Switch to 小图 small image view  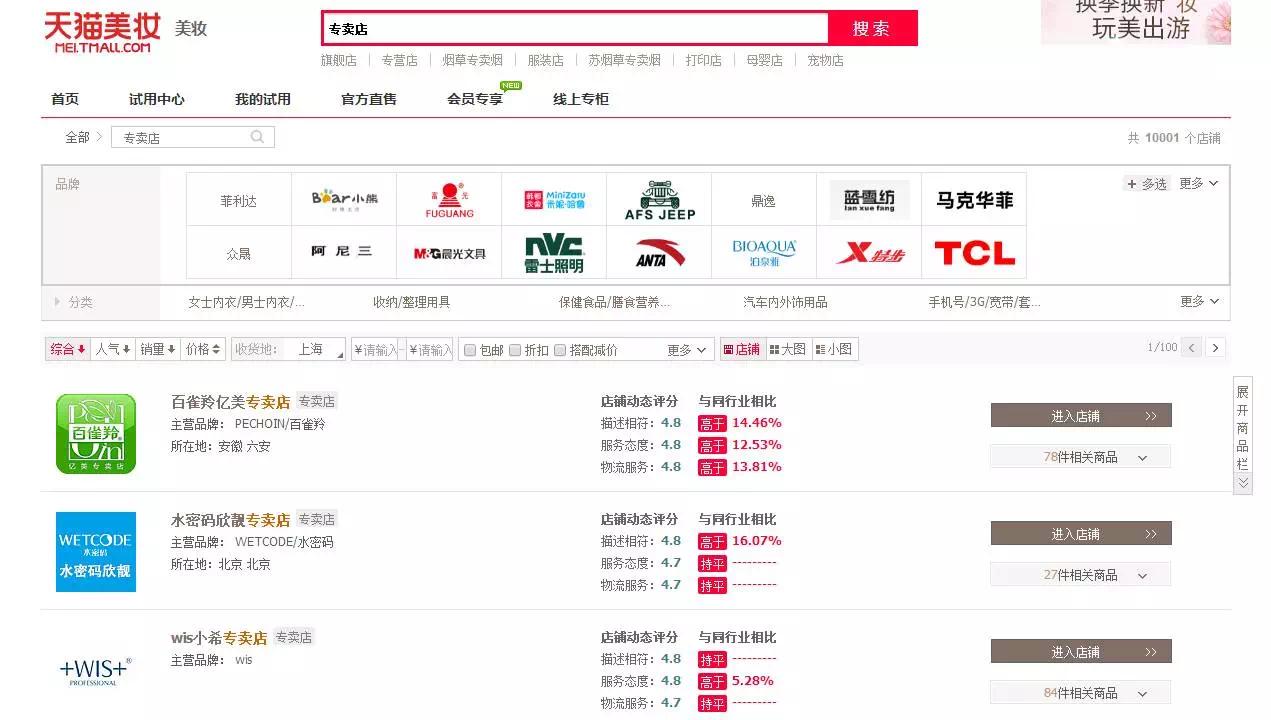(x=834, y=348)
